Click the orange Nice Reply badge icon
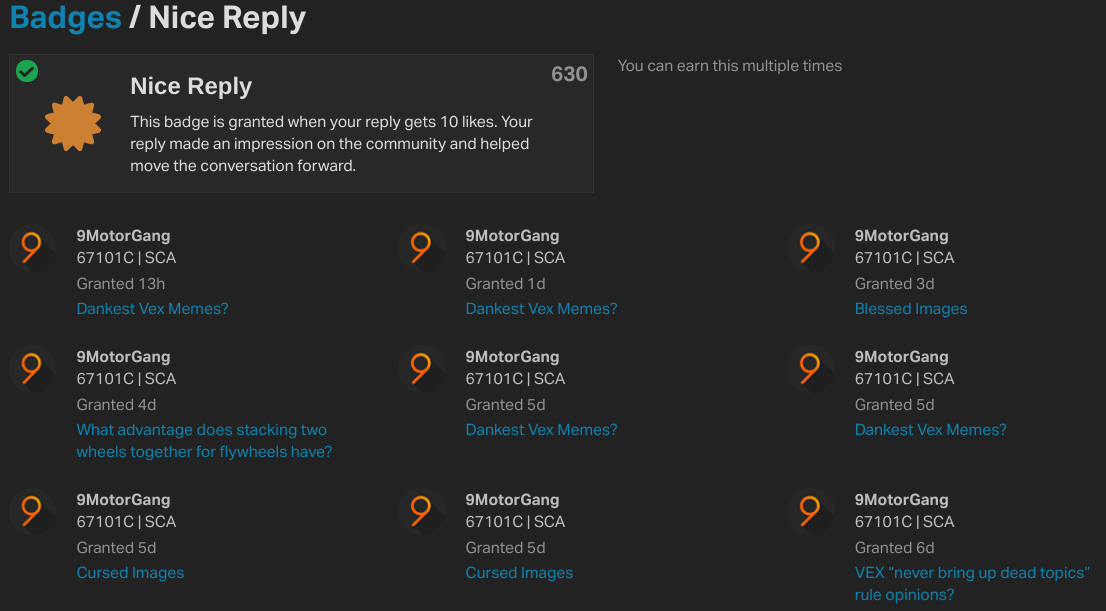This screenshot has width=1106, height=611. [x=73, y=123]
